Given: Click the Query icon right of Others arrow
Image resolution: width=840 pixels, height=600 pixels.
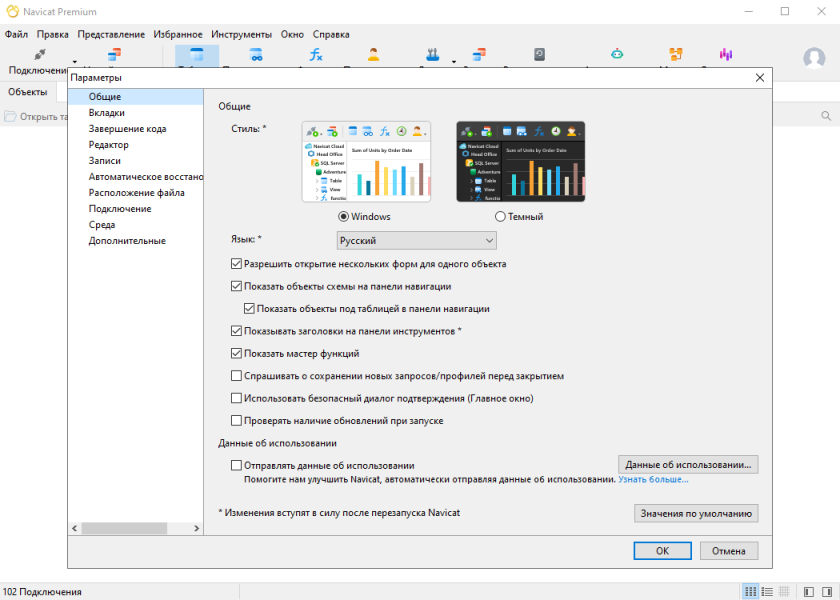Looking at the screenshot, I should click(479, 54).
